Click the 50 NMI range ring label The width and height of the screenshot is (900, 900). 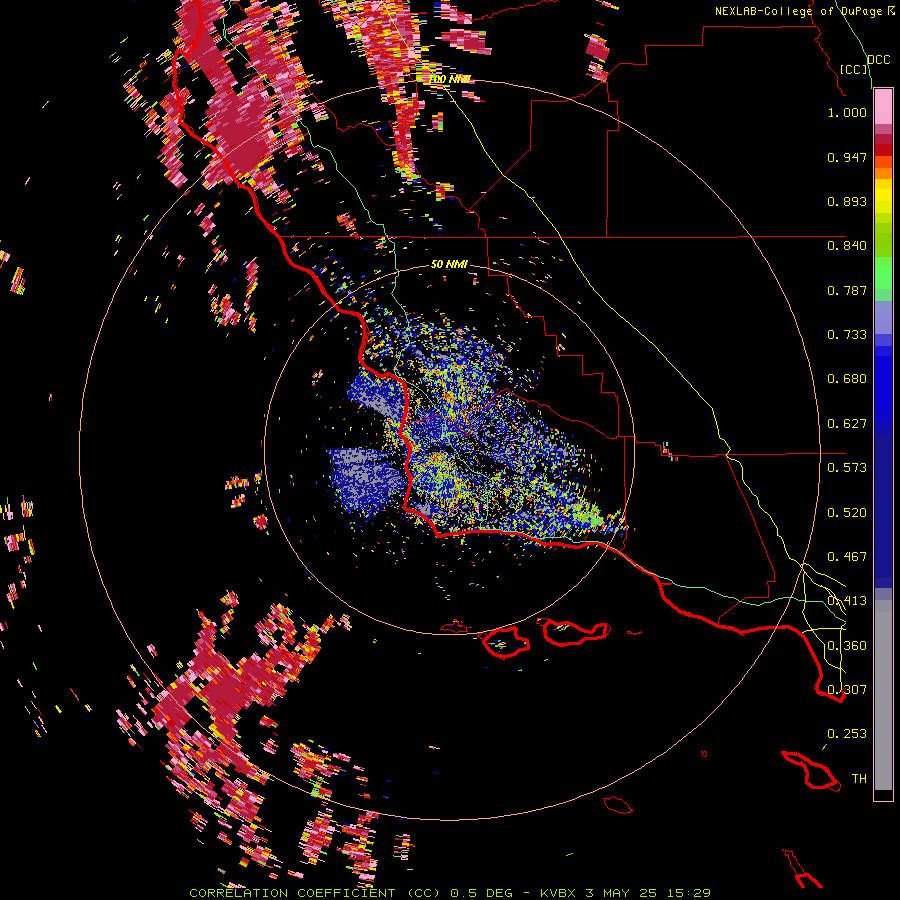point(449,264)
